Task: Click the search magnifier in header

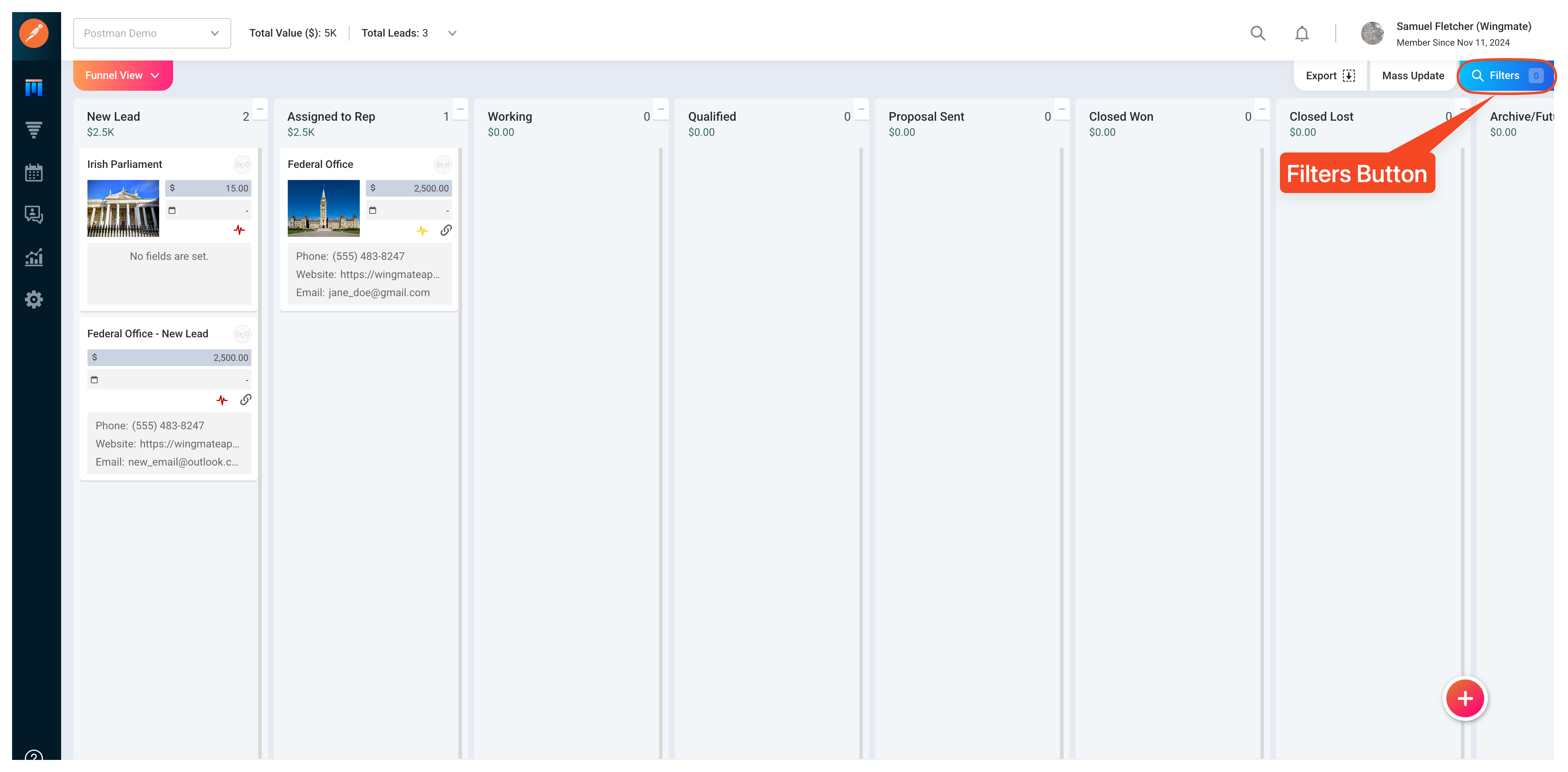Action: pos(1258,34)
